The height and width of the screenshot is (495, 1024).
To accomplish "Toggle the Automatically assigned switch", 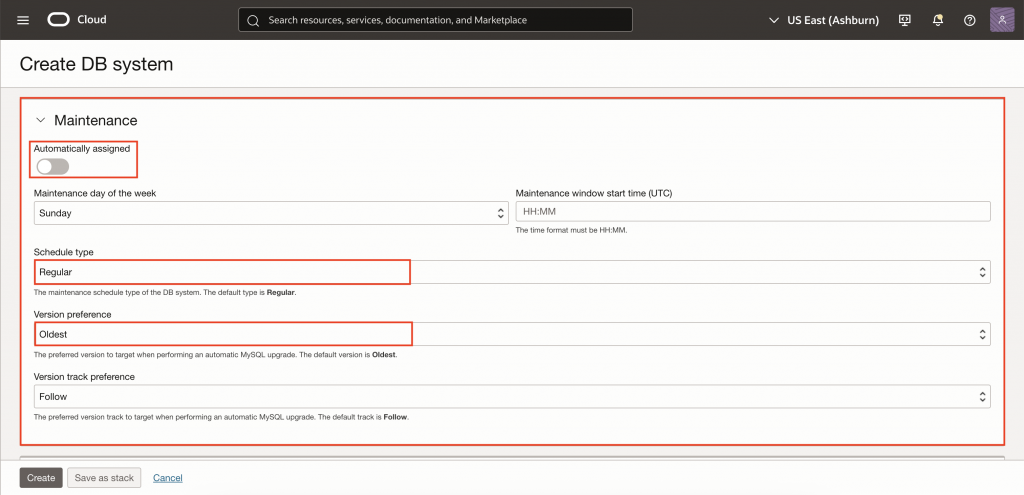I will (x=52, y=167).
